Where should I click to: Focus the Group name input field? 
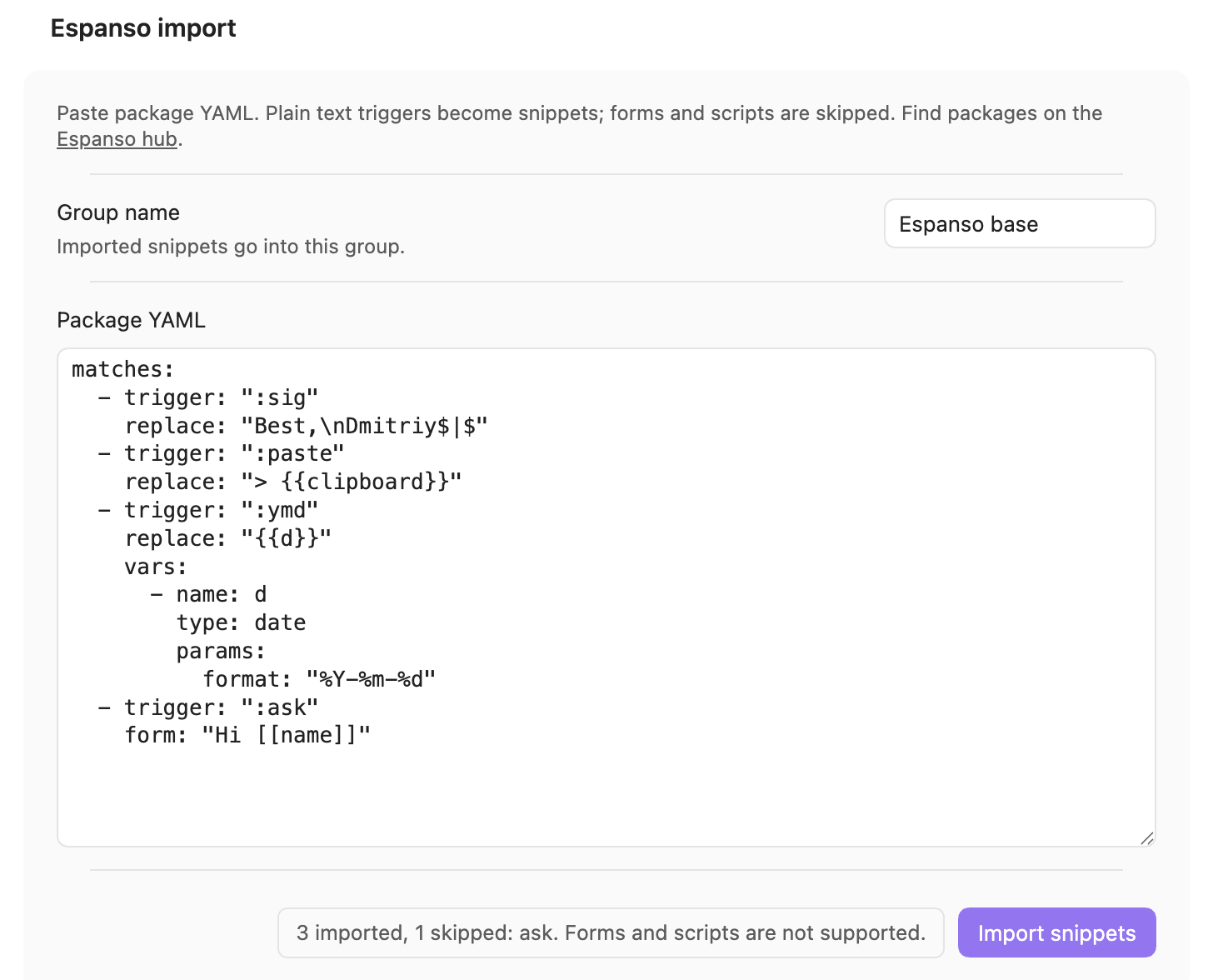click(1020, 223)
